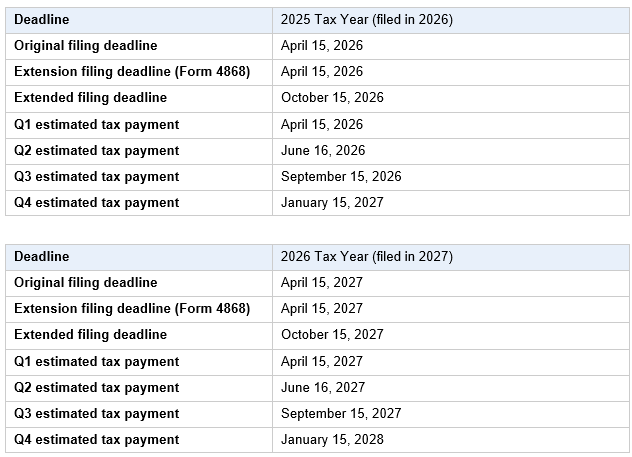The image size is (632, 457).
Task: Select the June 16, 2027 cell
Action: [323, 388]
